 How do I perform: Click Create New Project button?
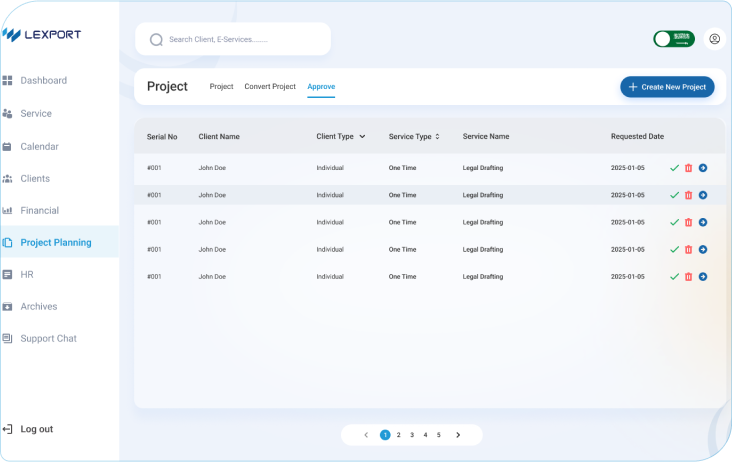click(667, 87)
